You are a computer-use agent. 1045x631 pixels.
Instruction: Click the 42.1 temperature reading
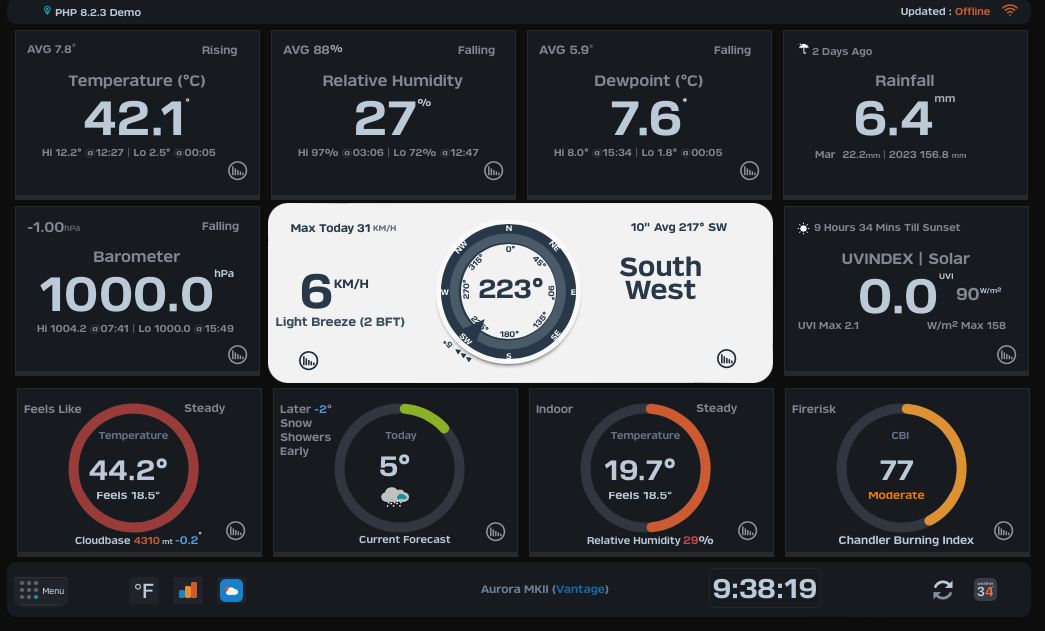coord(135,119)
